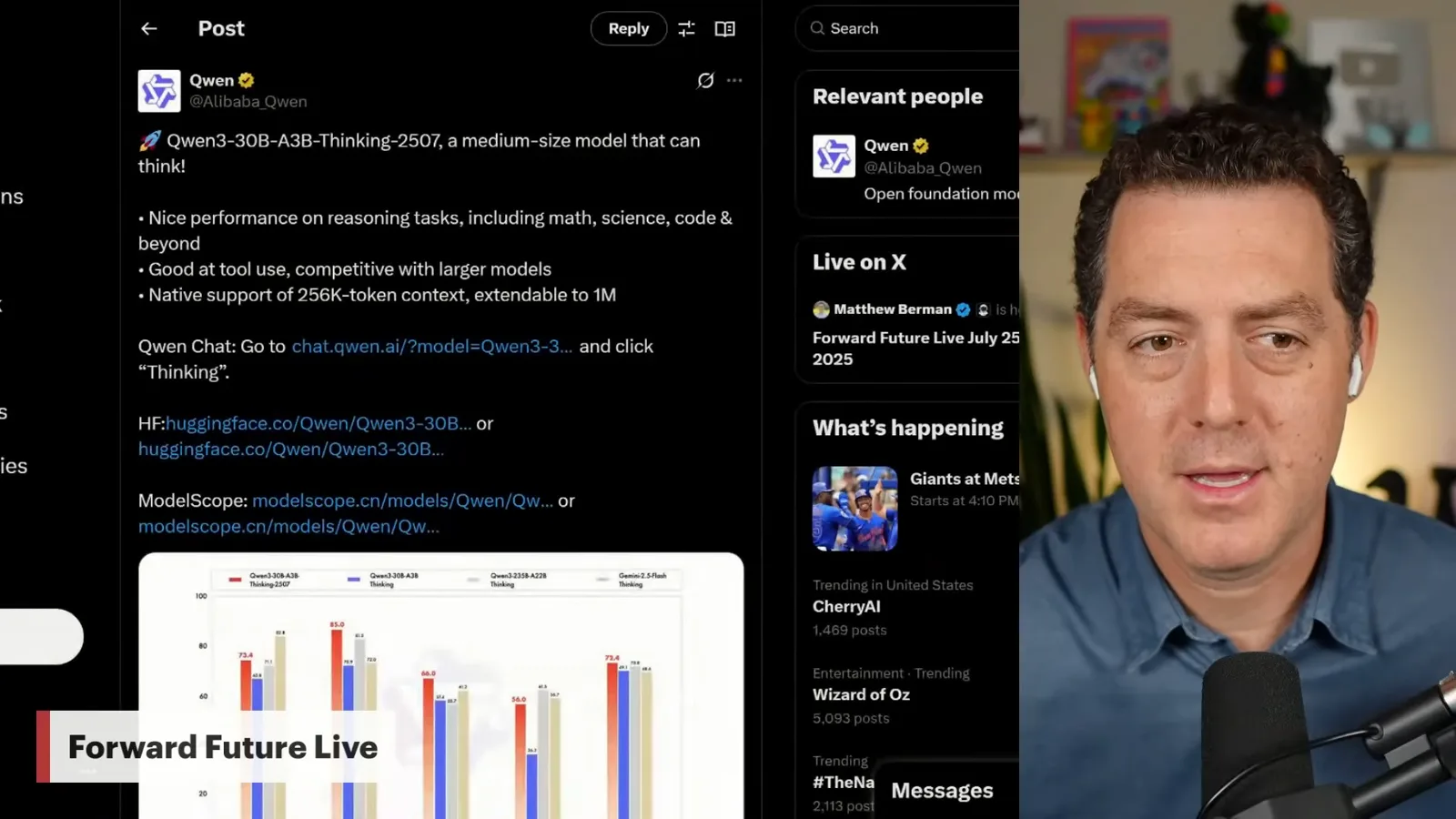Open reader view book icon
This screenshot has width=1456, height=819.
pyautogui.click(x=725, y=29)
